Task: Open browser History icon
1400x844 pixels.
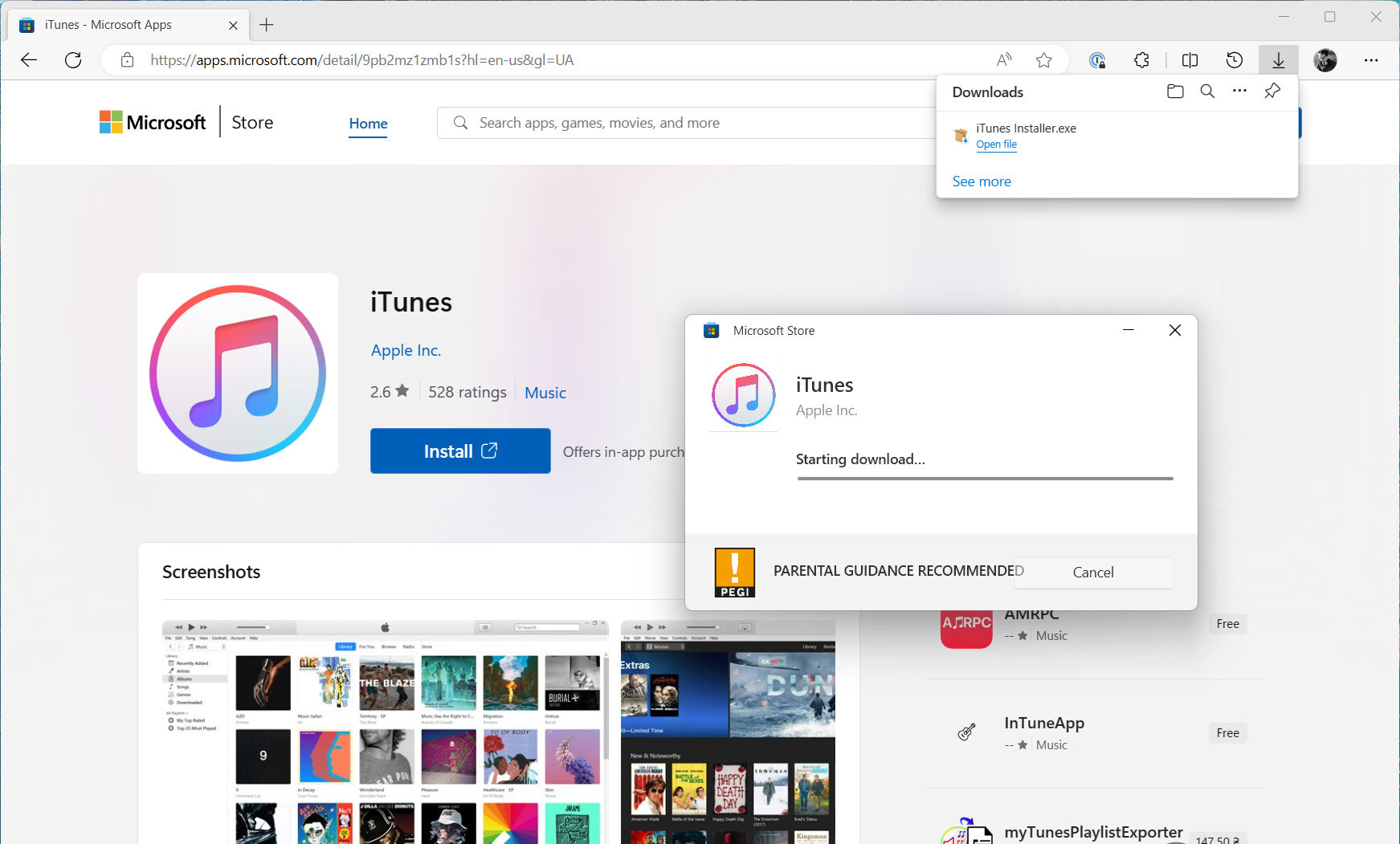Action: pyautogui.click(x=1235, y=60)
